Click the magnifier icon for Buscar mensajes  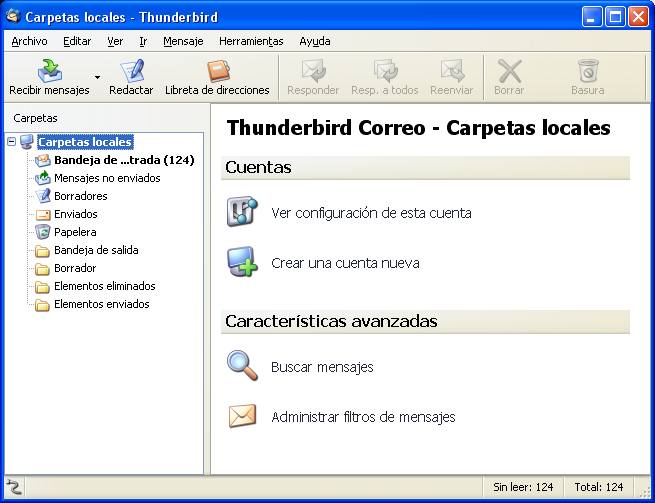(242, 366)
